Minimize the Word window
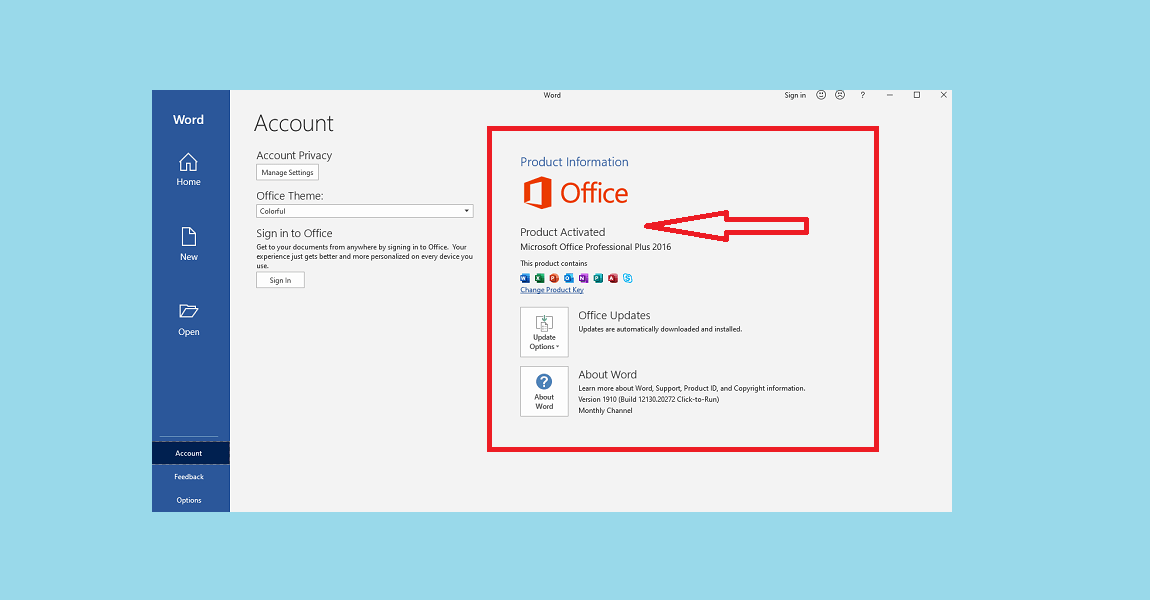This screenshot has height=600, width=1150. click(890, 95)
